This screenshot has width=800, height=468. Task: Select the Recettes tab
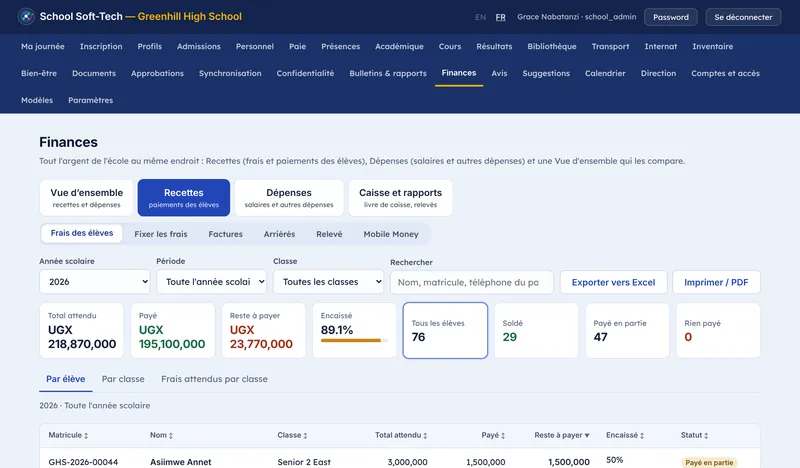tap(184, 198)
